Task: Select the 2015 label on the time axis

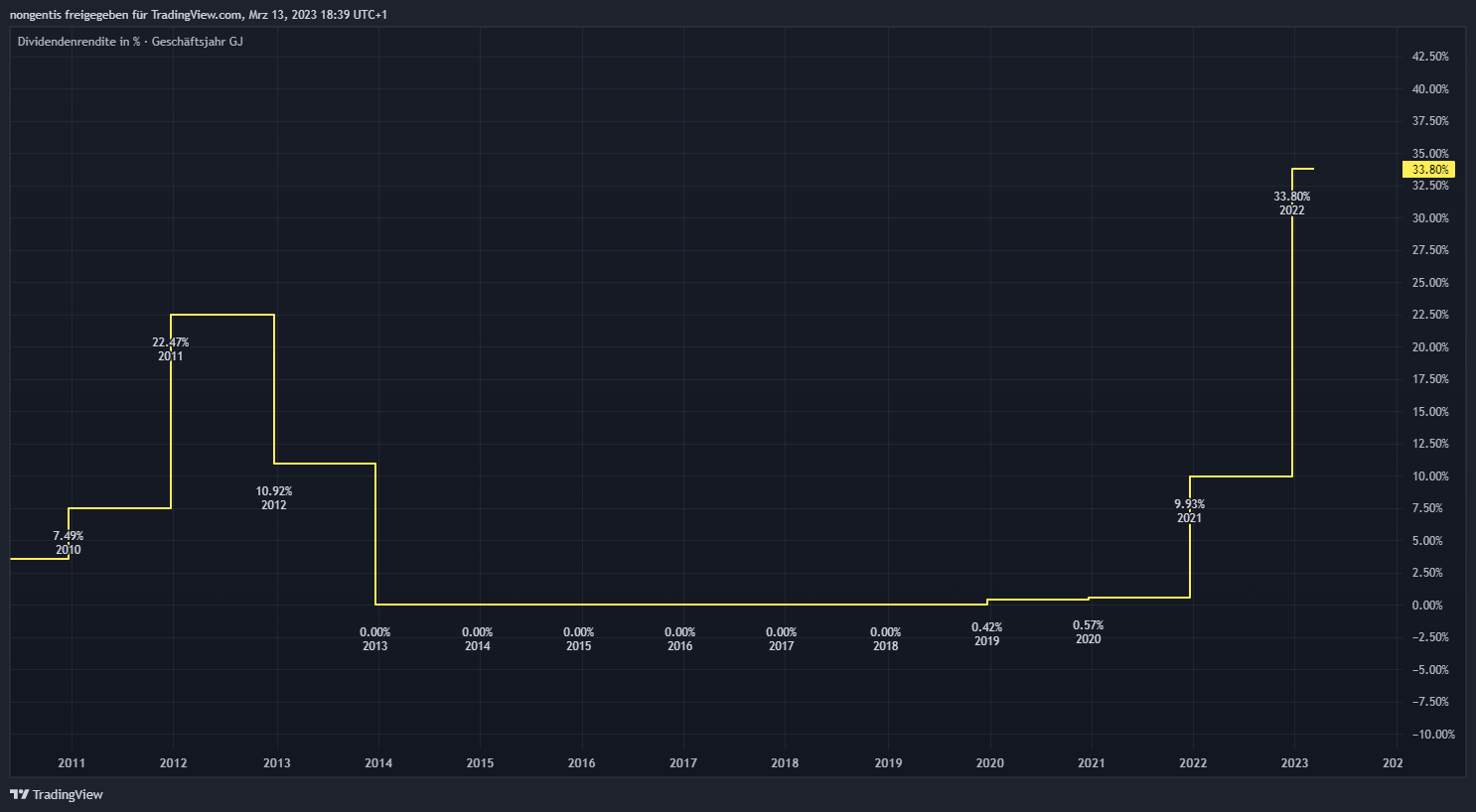Action: [480, 762]
